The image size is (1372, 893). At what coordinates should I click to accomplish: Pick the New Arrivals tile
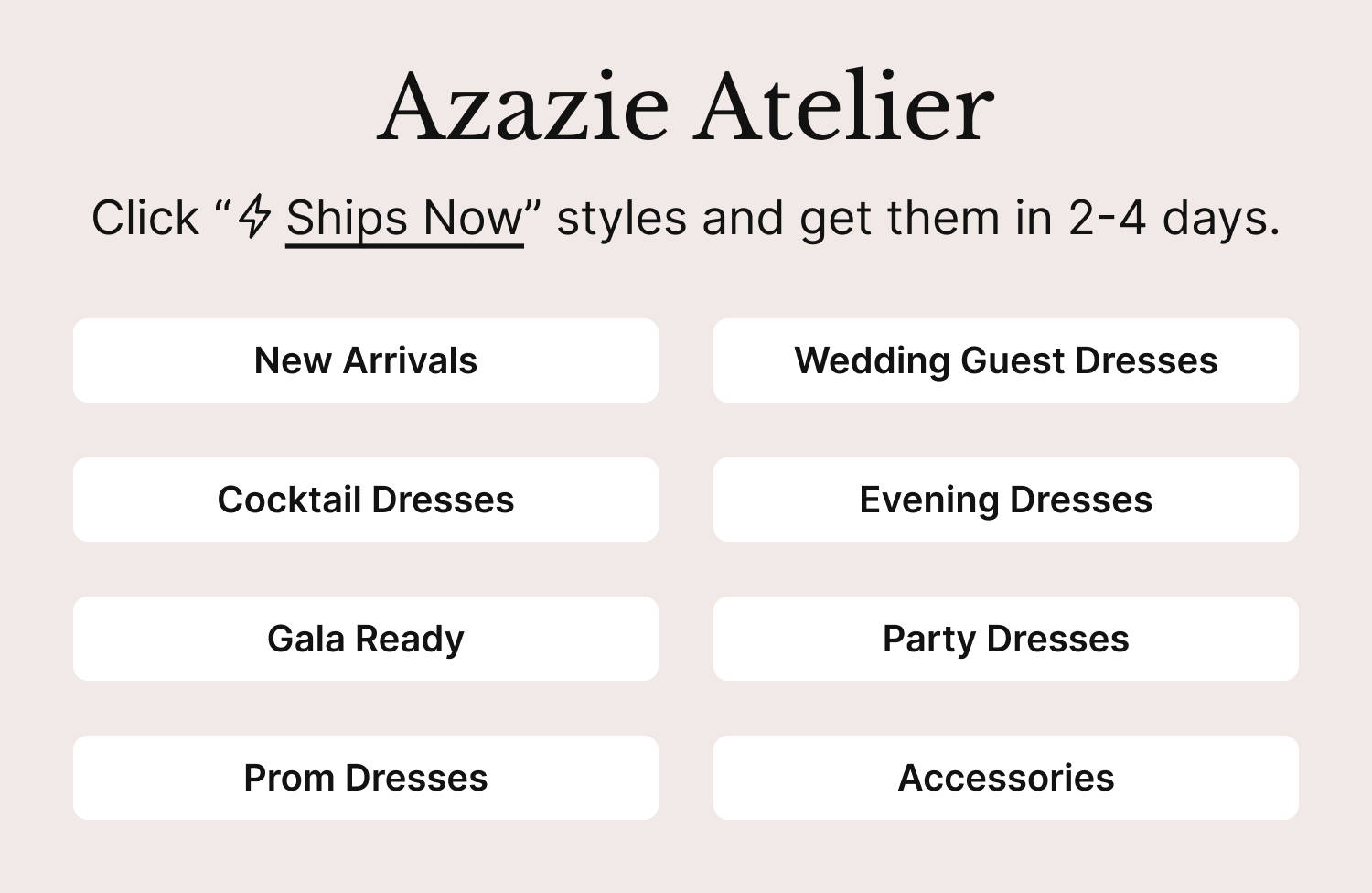click(366, 360)
